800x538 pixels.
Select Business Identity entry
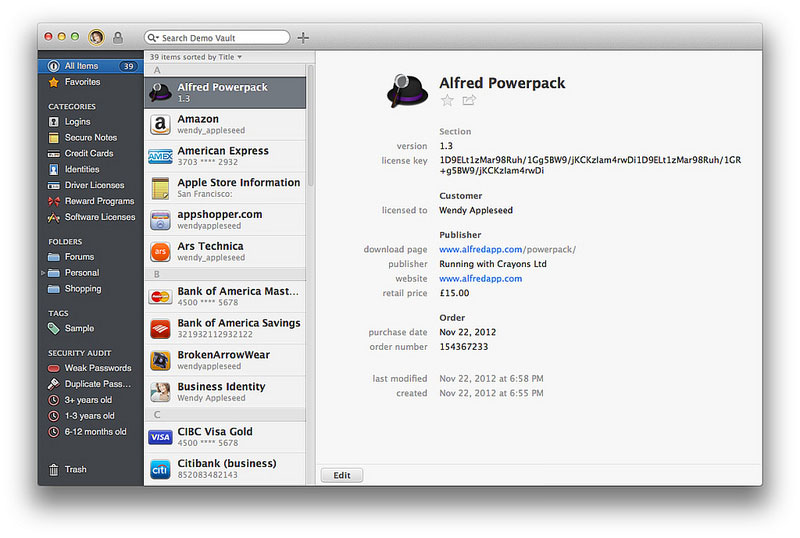(x=225, y=392)
